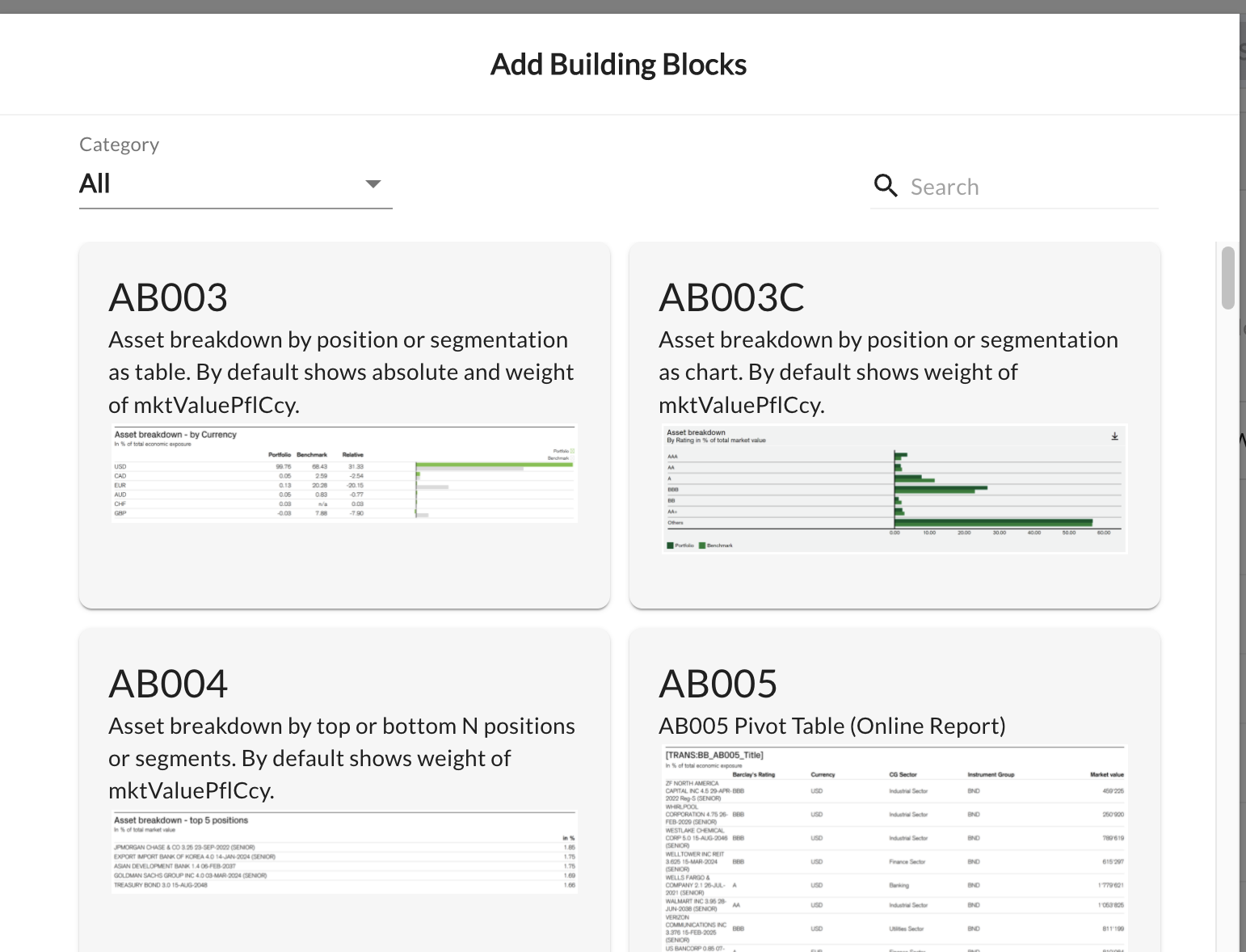Choose the AB004 building block heading

[168, 684]
